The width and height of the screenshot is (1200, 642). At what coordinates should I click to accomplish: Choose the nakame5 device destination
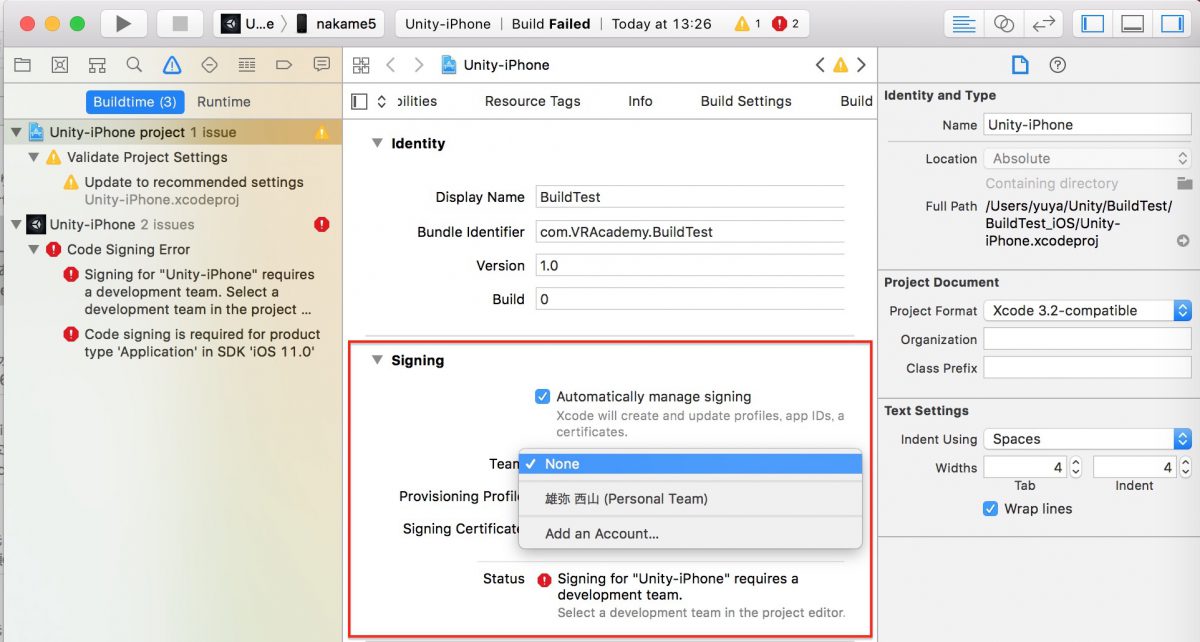(336, 23)
